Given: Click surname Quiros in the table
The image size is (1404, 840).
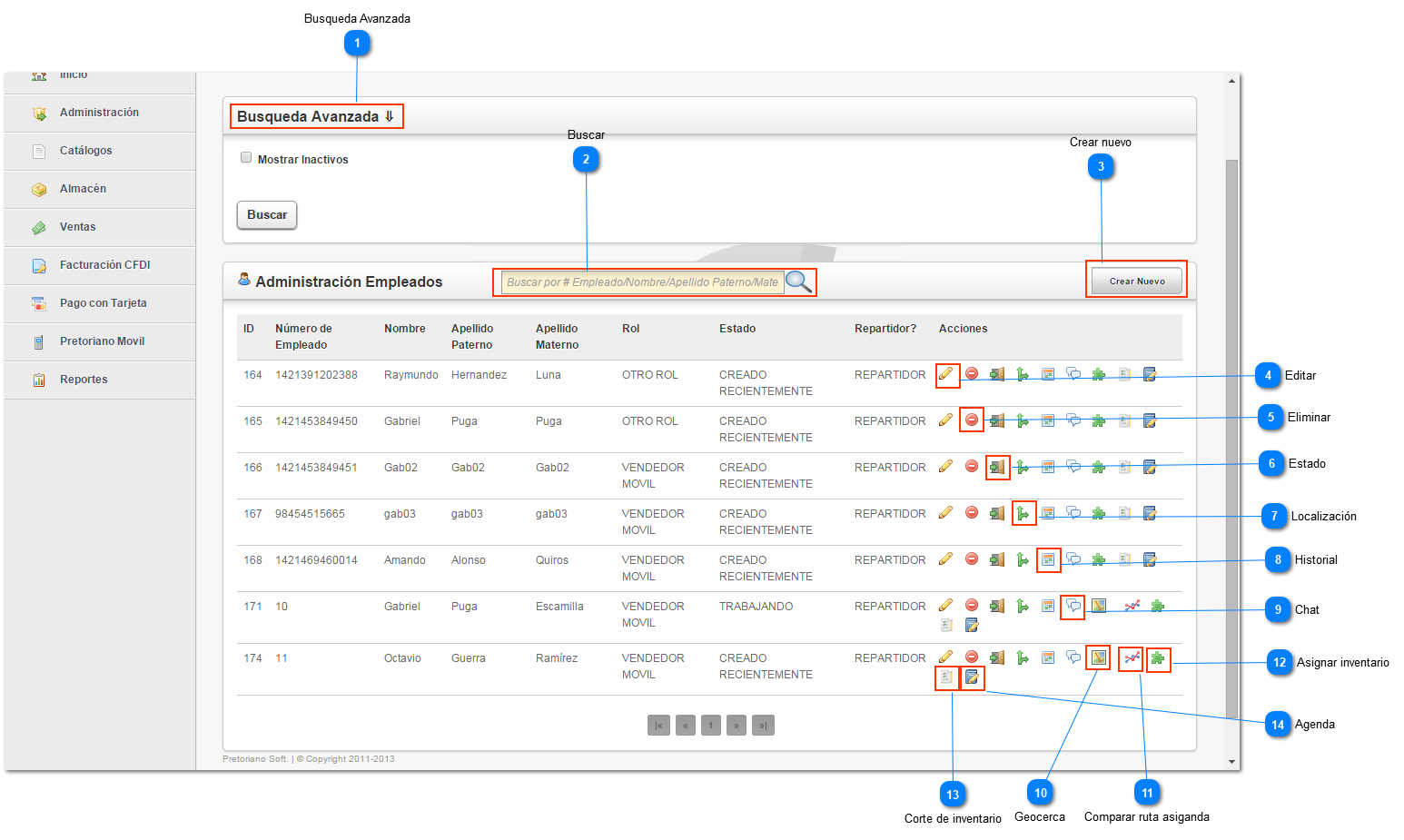Looking at the screenshot, I should pos(552,560).
